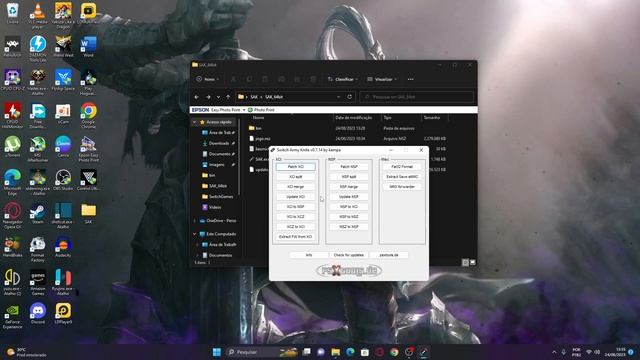
Task: Click Windows Start button on taskbar
Action: (x=217, y=352)
